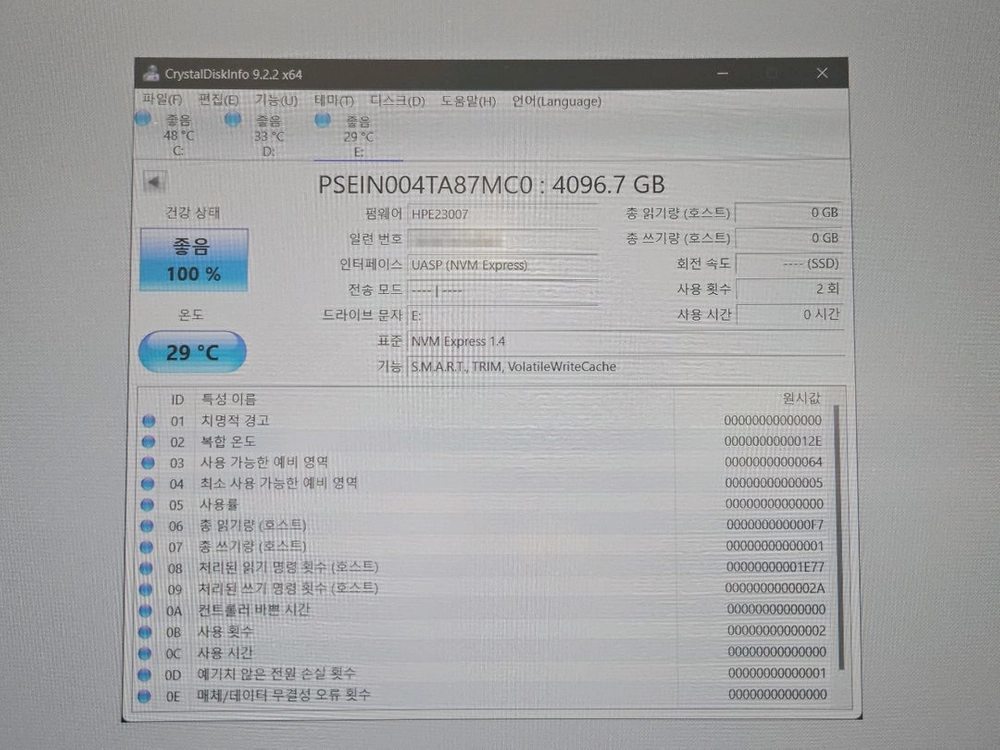This screenshot has height=750, width=1000.
Task: Click the blue status dot of row 0D
Action: click(x=145, y=675)
